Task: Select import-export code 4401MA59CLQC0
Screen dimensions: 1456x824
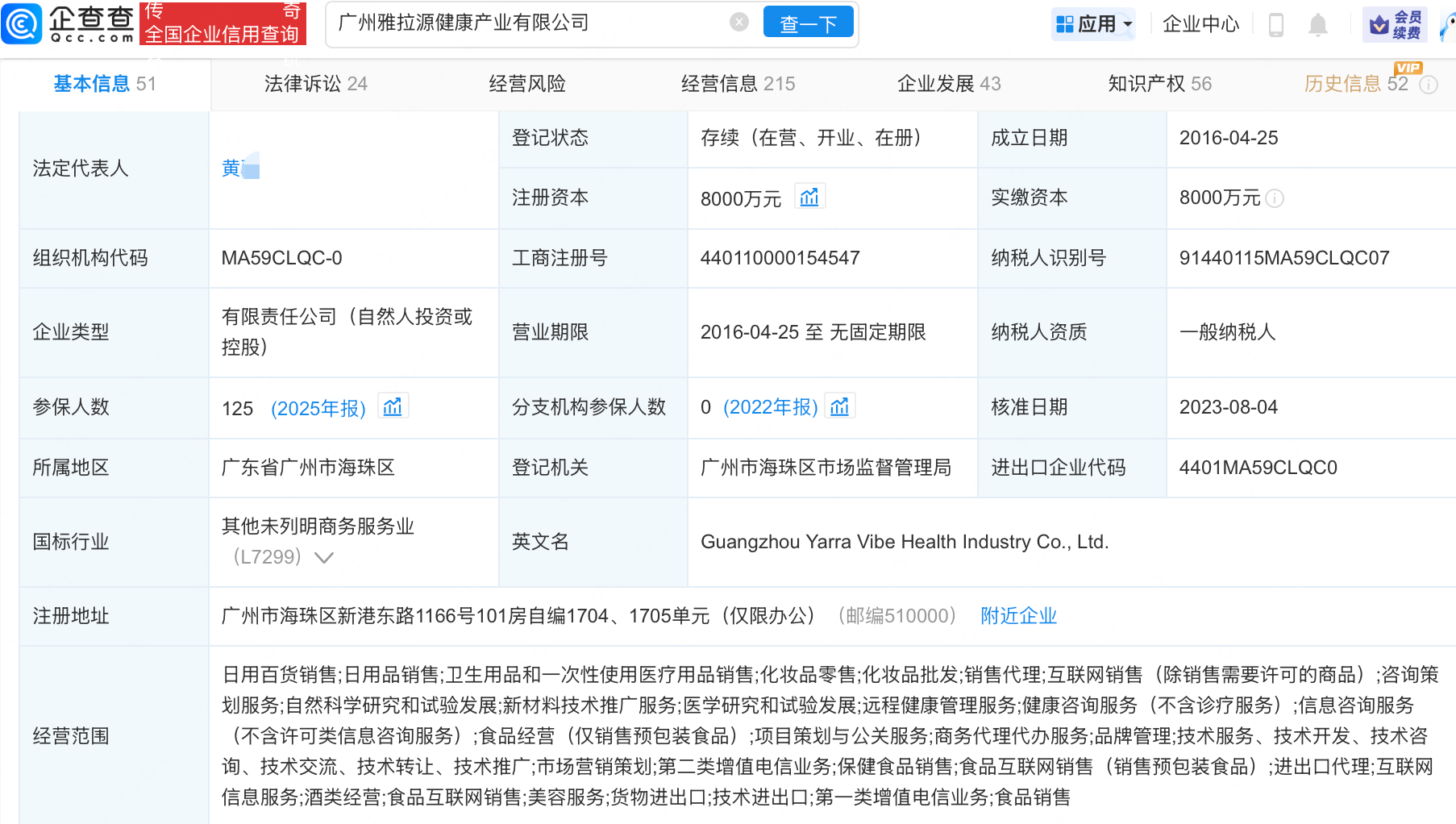Action: tap(1258, 468)
